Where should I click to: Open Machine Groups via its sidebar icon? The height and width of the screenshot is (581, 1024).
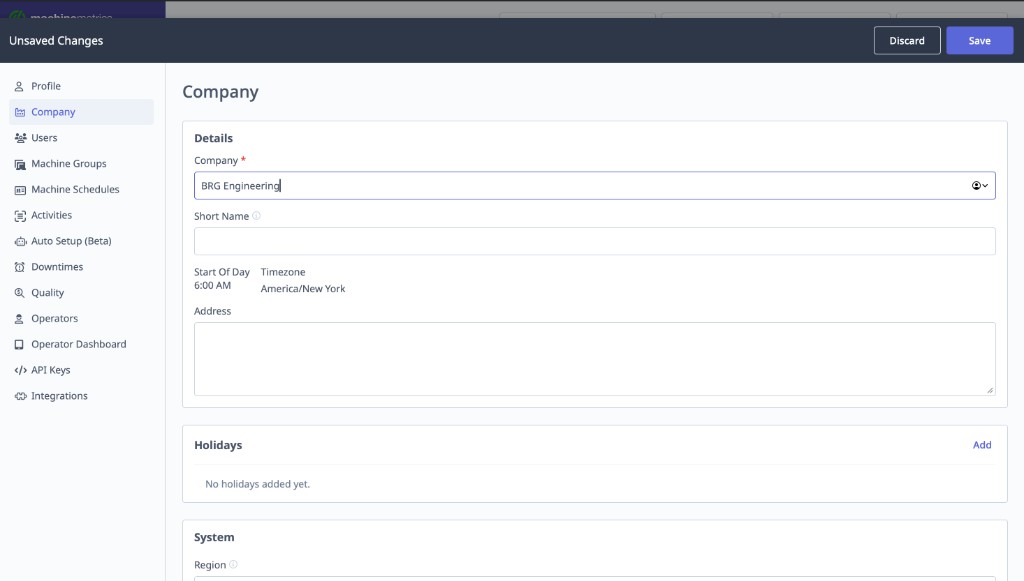18,163
